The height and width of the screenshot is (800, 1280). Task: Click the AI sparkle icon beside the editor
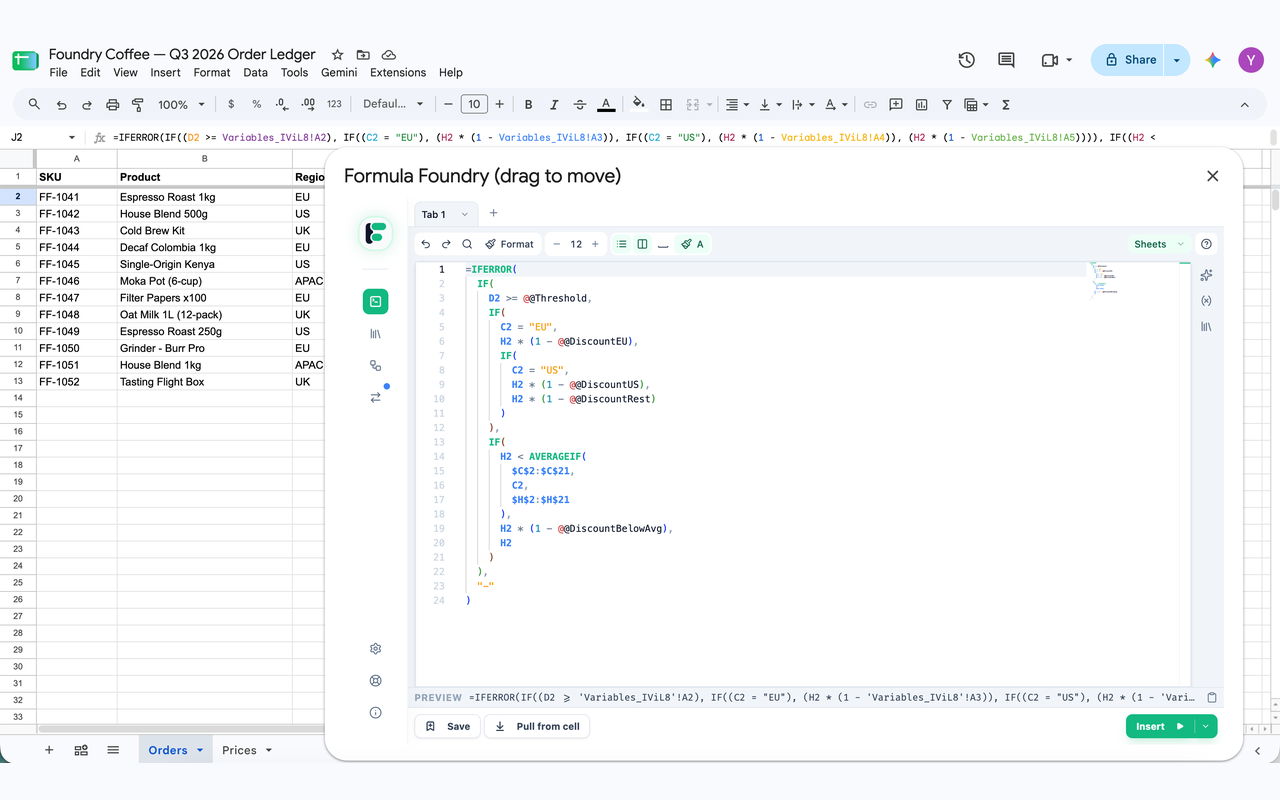click(x=1206, y=275)
